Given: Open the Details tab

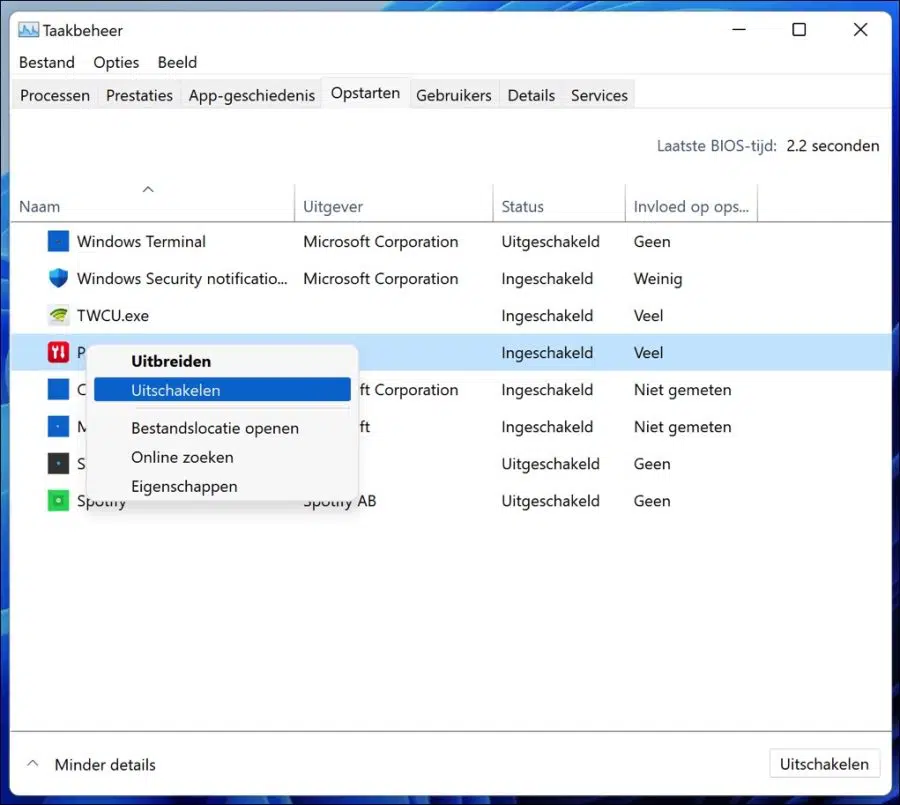Looking at the screenshot, I should [x=531, y=95].
